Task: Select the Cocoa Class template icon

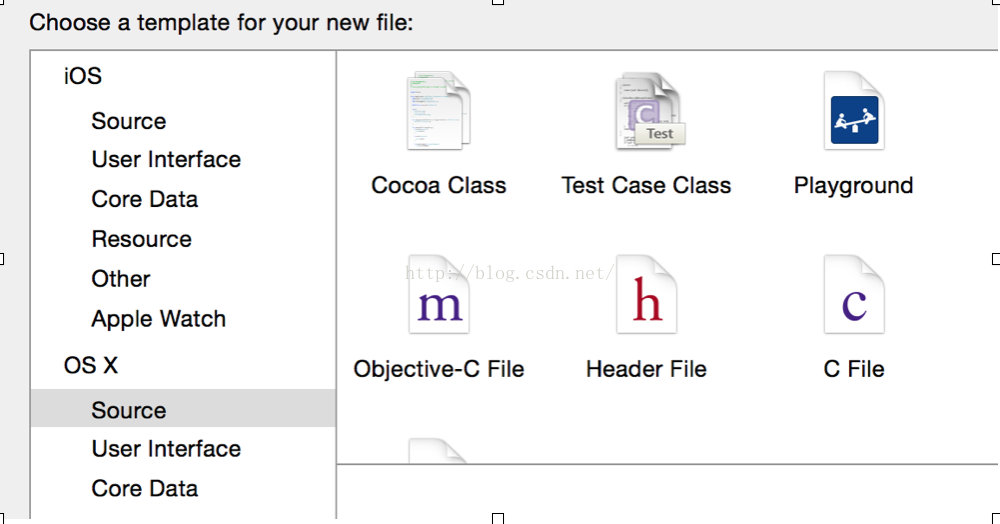Action: pyautogui.click(x=439, y=111)
